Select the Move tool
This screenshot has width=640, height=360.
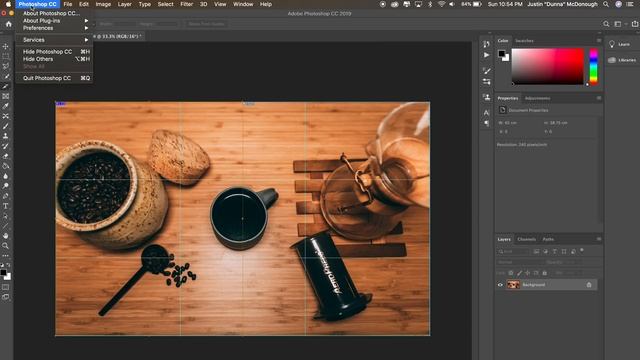(6, 46)
